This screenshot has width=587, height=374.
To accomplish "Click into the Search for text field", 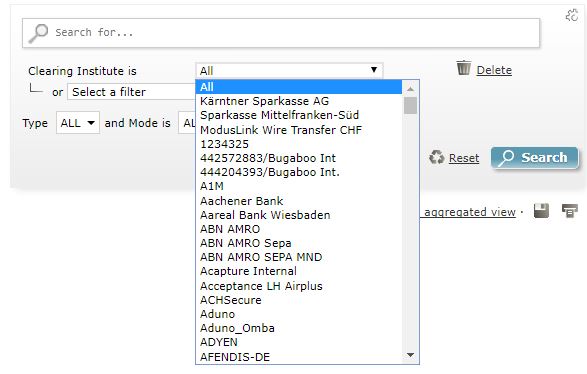I will [x=281, y=33].
